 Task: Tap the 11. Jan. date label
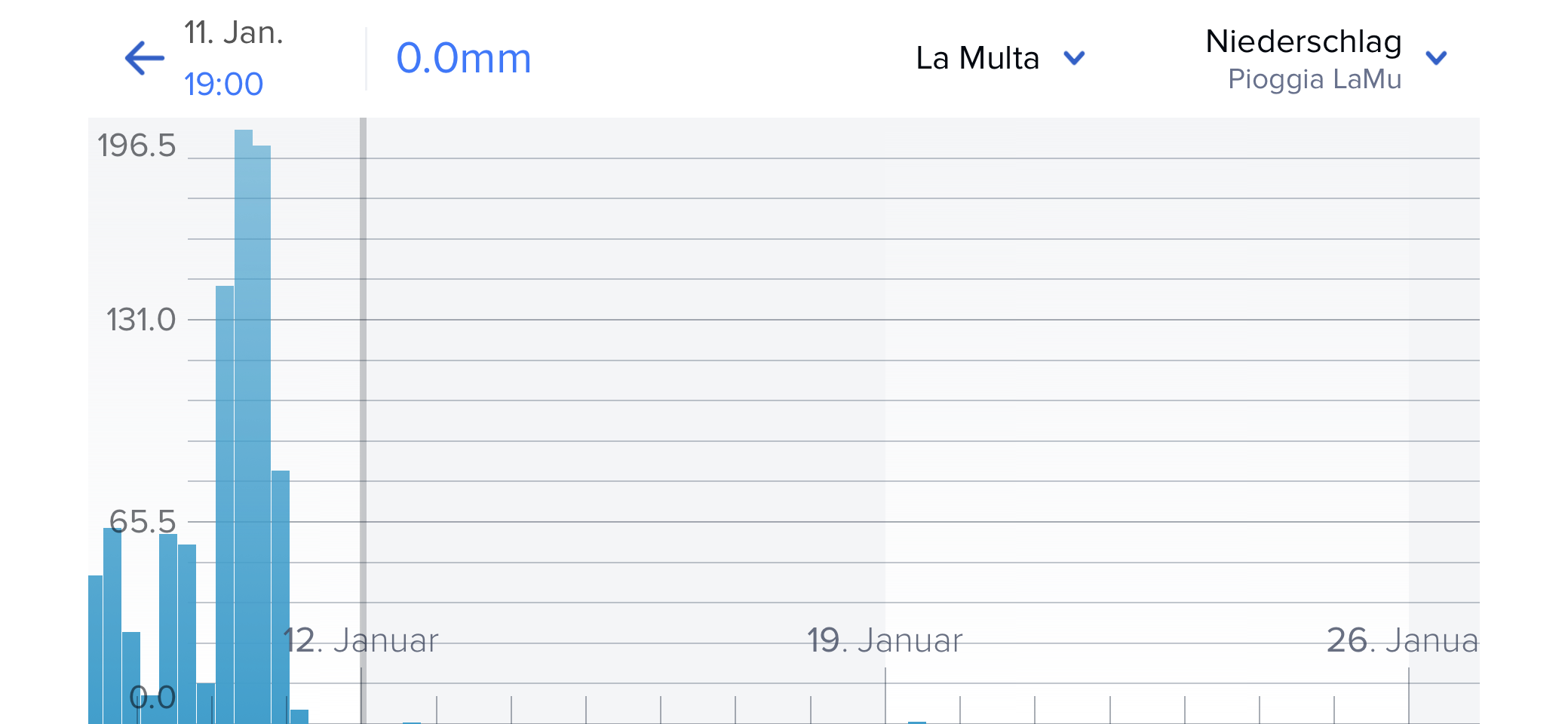[234, 33]
